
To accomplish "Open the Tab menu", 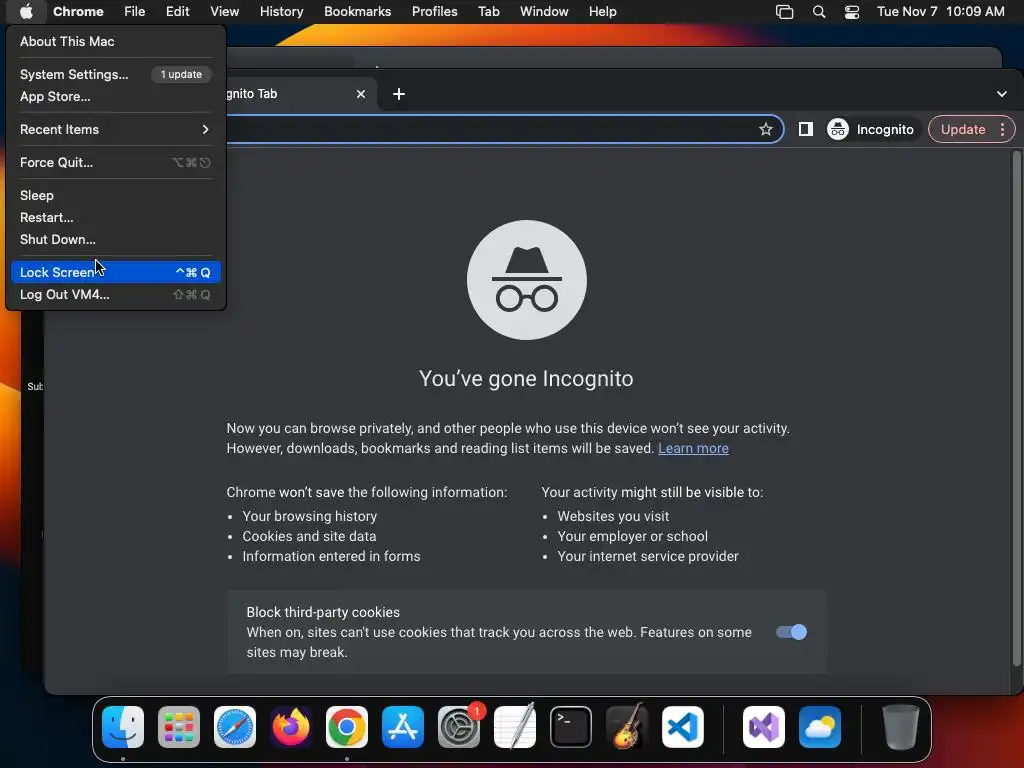I will (488, 12).
